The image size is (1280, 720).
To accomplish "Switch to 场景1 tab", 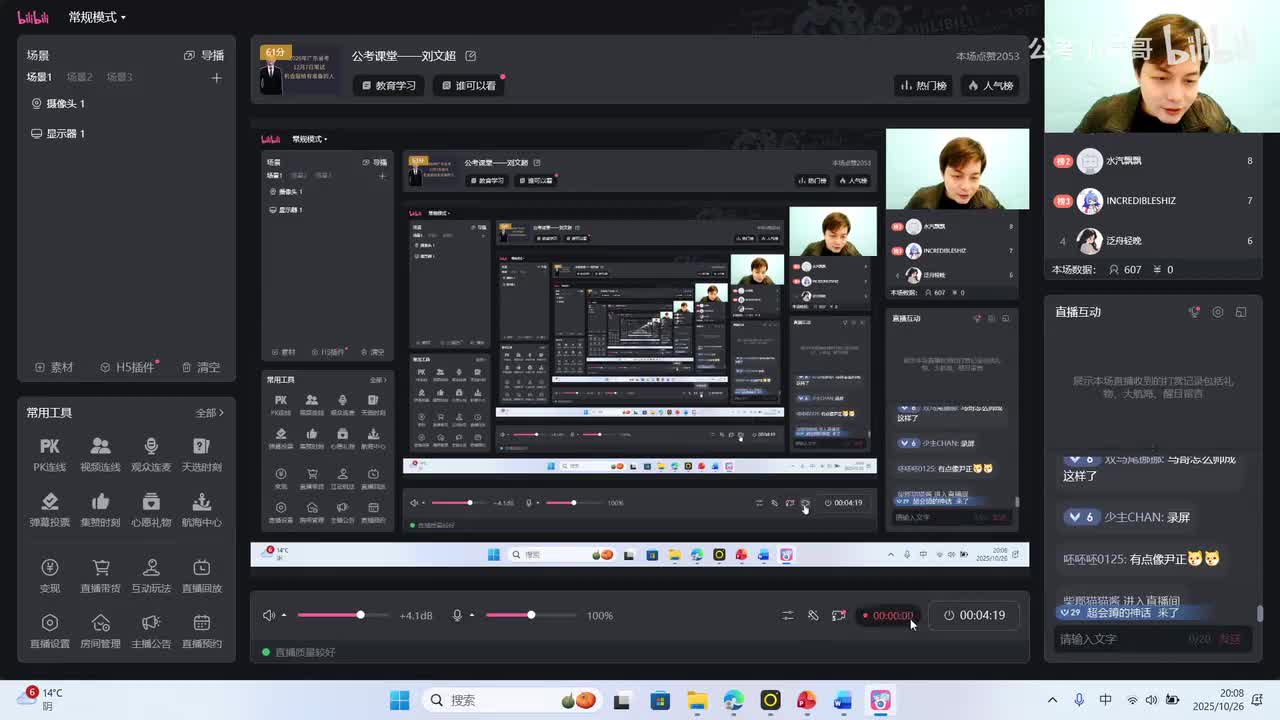I will pyautogui.click(x=39, y=77).
